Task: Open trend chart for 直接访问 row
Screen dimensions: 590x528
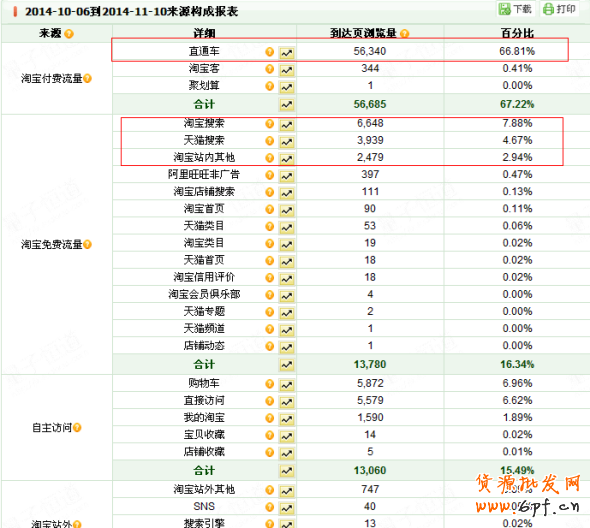Action: pos(287,402)
